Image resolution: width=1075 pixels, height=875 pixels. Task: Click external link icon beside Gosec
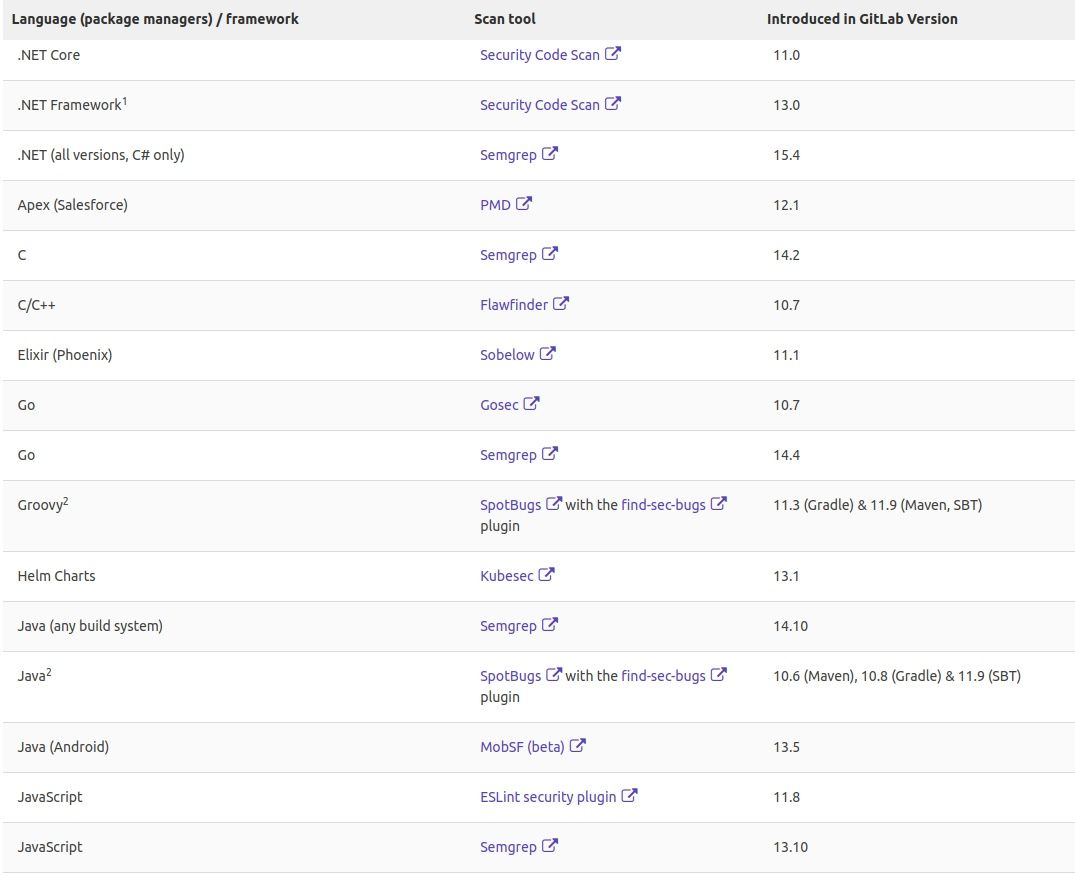click(x=532, y=404)
